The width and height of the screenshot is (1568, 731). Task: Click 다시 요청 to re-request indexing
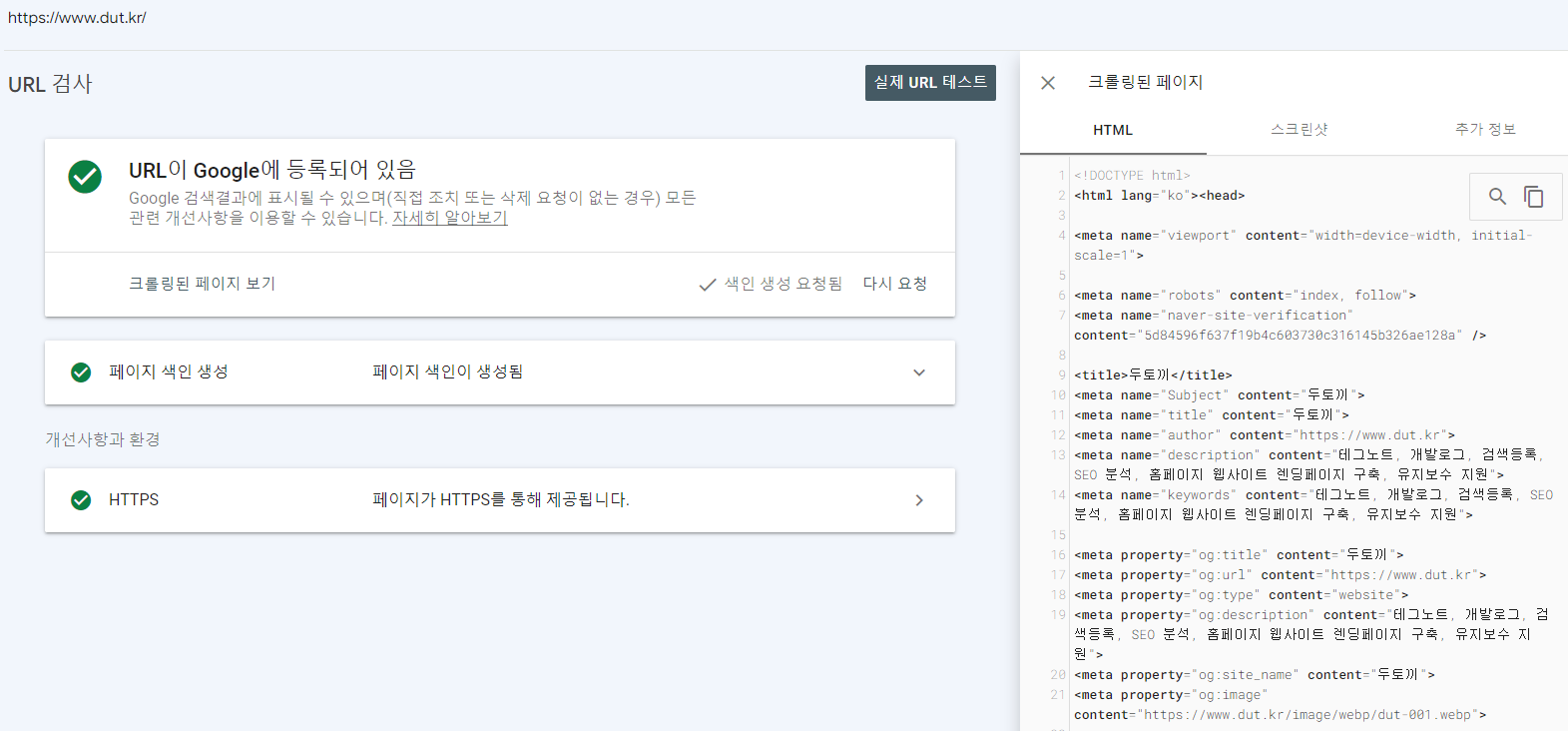[895, 284]
